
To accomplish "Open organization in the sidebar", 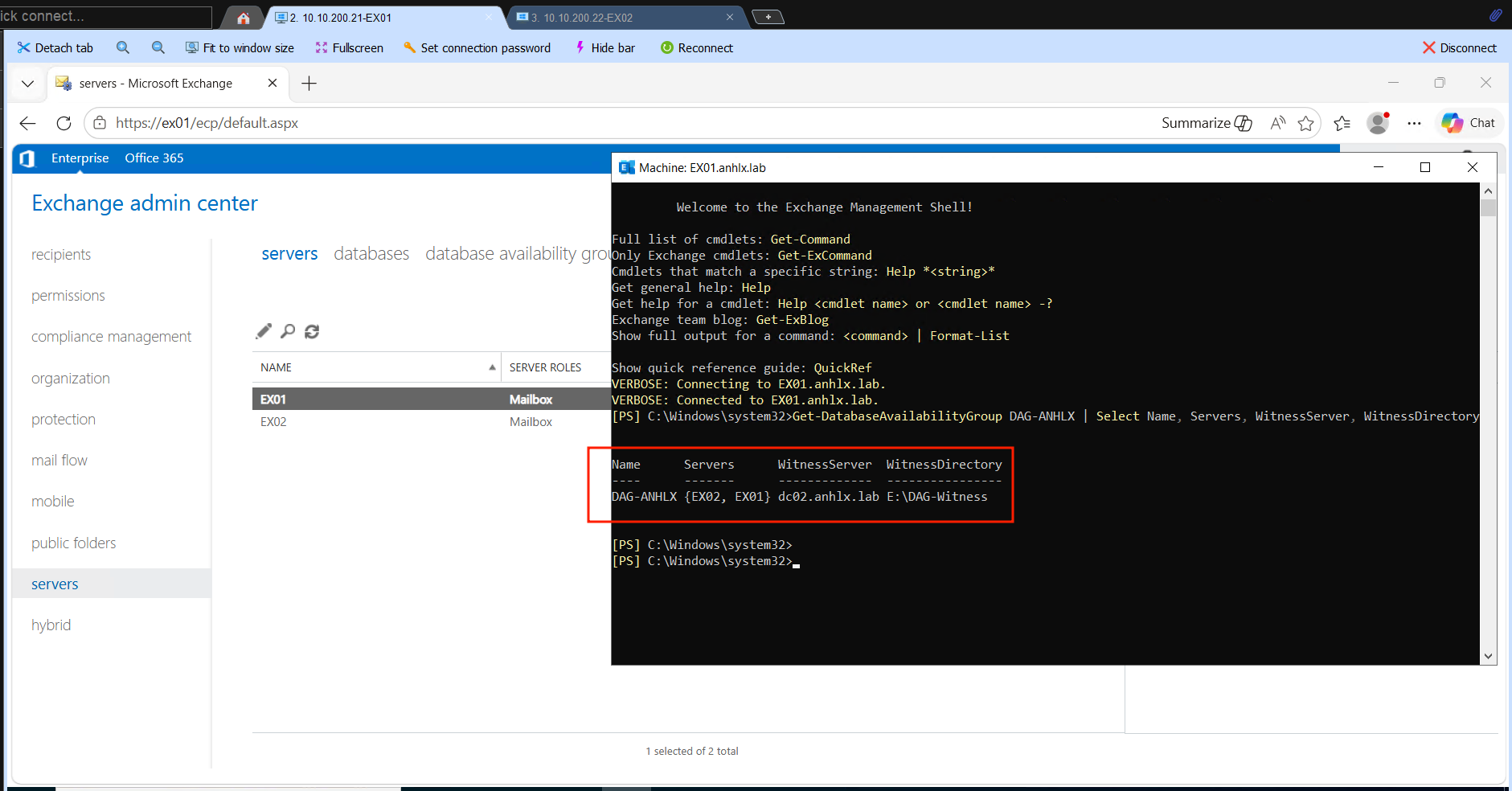I will (x=71, y=379).
